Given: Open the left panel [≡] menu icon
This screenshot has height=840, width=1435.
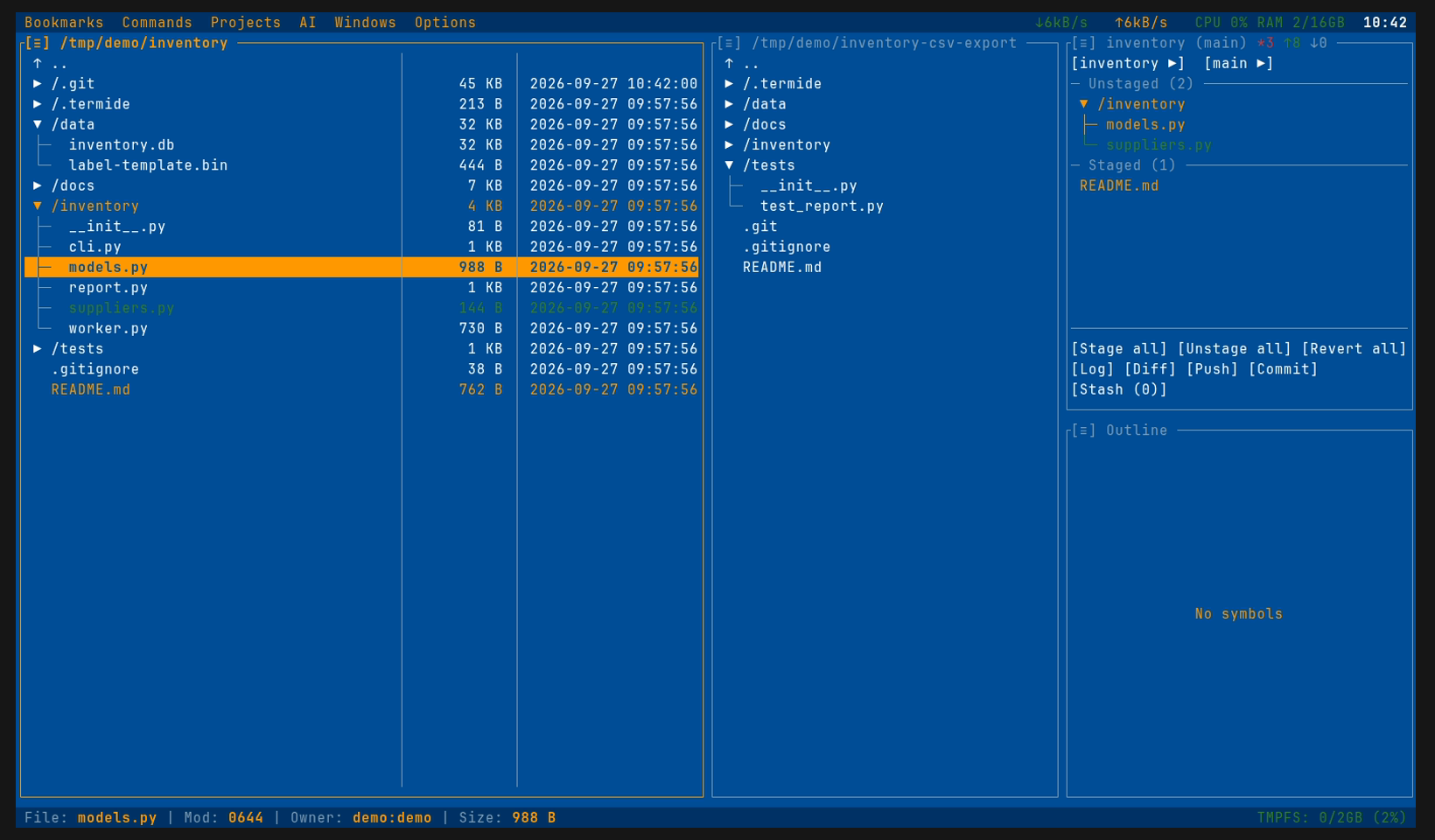Looking at the screenshot, I should click(x=38, y=43).
